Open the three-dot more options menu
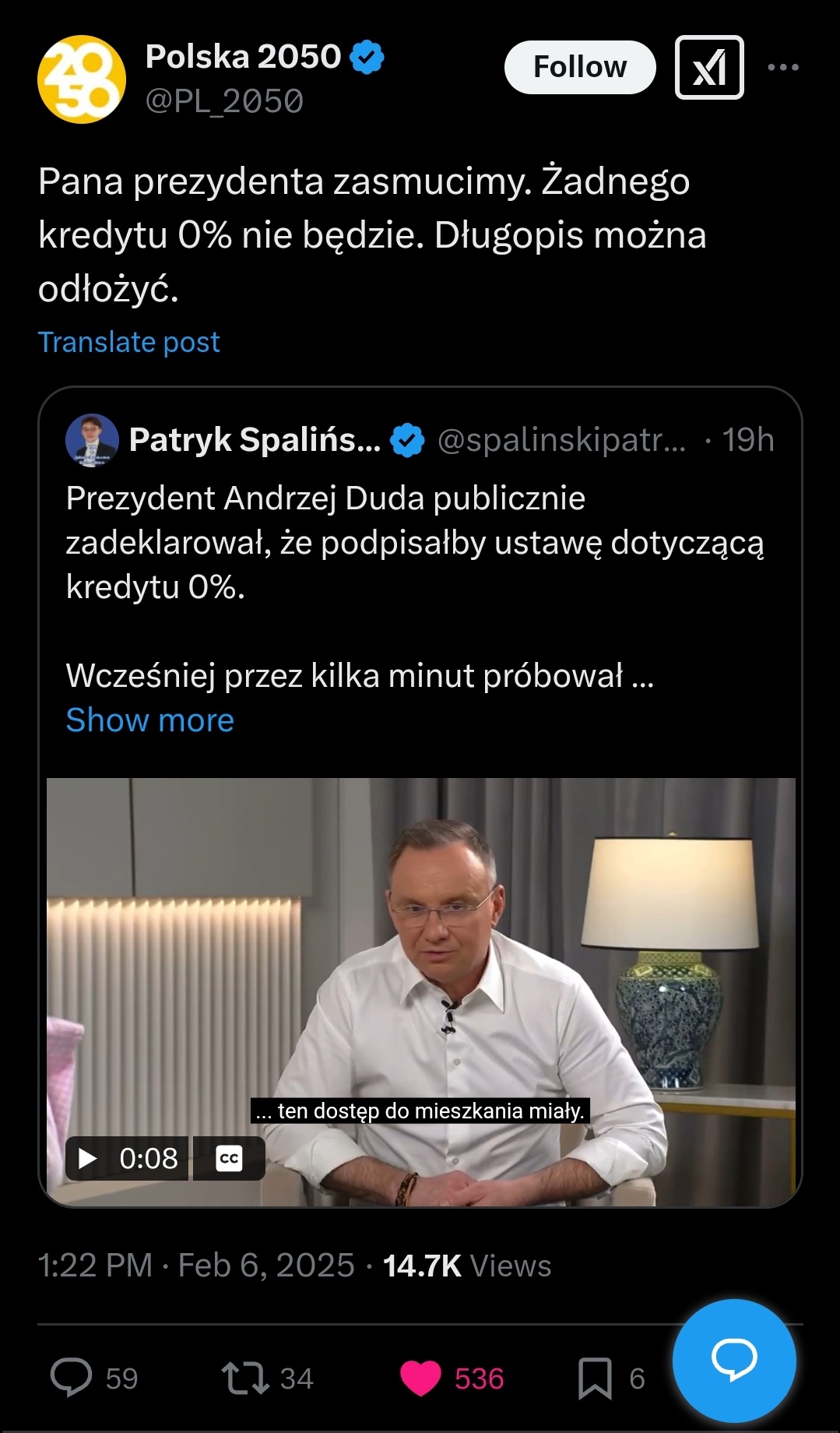This screenshot has height=1433, width=840. (782, 67)
